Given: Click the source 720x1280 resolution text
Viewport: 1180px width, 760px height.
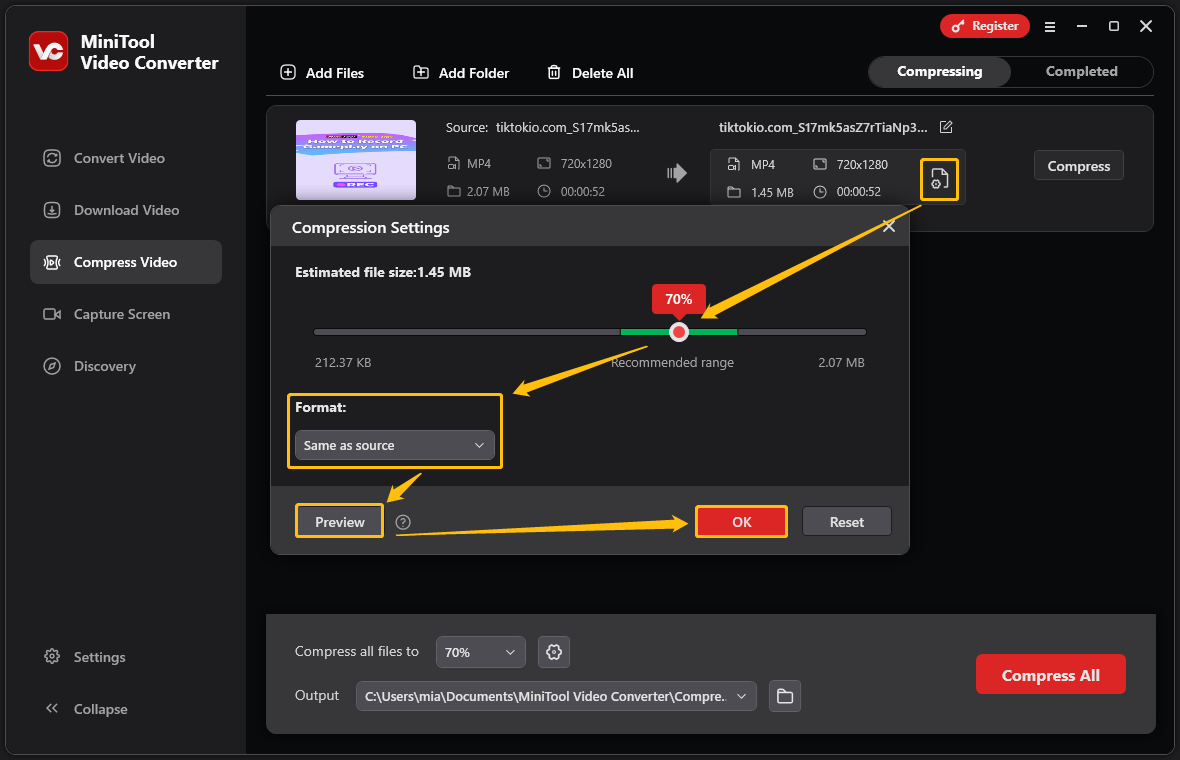Looking at the screenshot, I should tap(586, 163).
